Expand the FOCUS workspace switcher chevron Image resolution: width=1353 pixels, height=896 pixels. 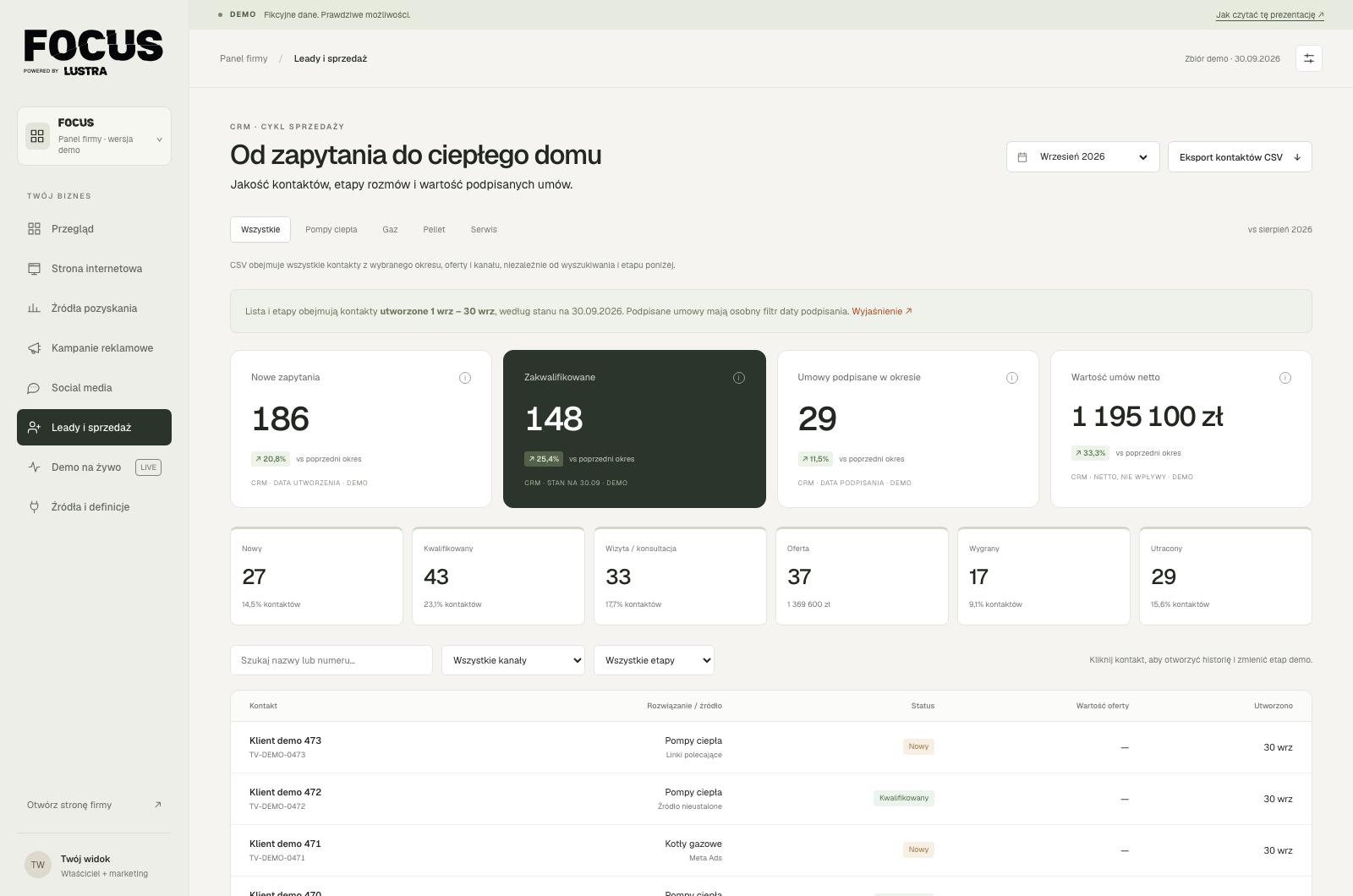pos(159,139)
